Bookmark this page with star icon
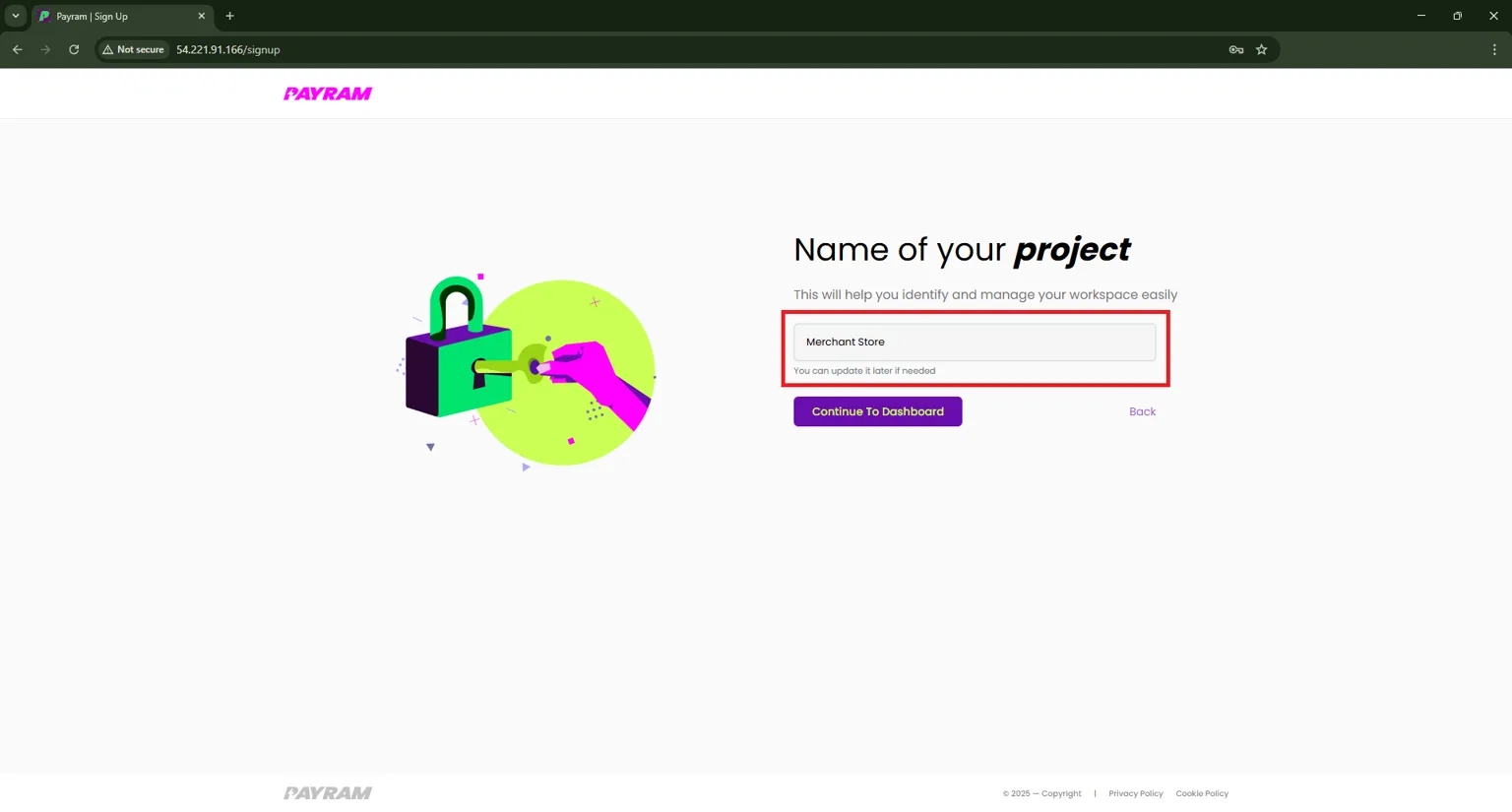Image resolution: width=1512 pixels, height=812 pixels. click(1261, 49)
